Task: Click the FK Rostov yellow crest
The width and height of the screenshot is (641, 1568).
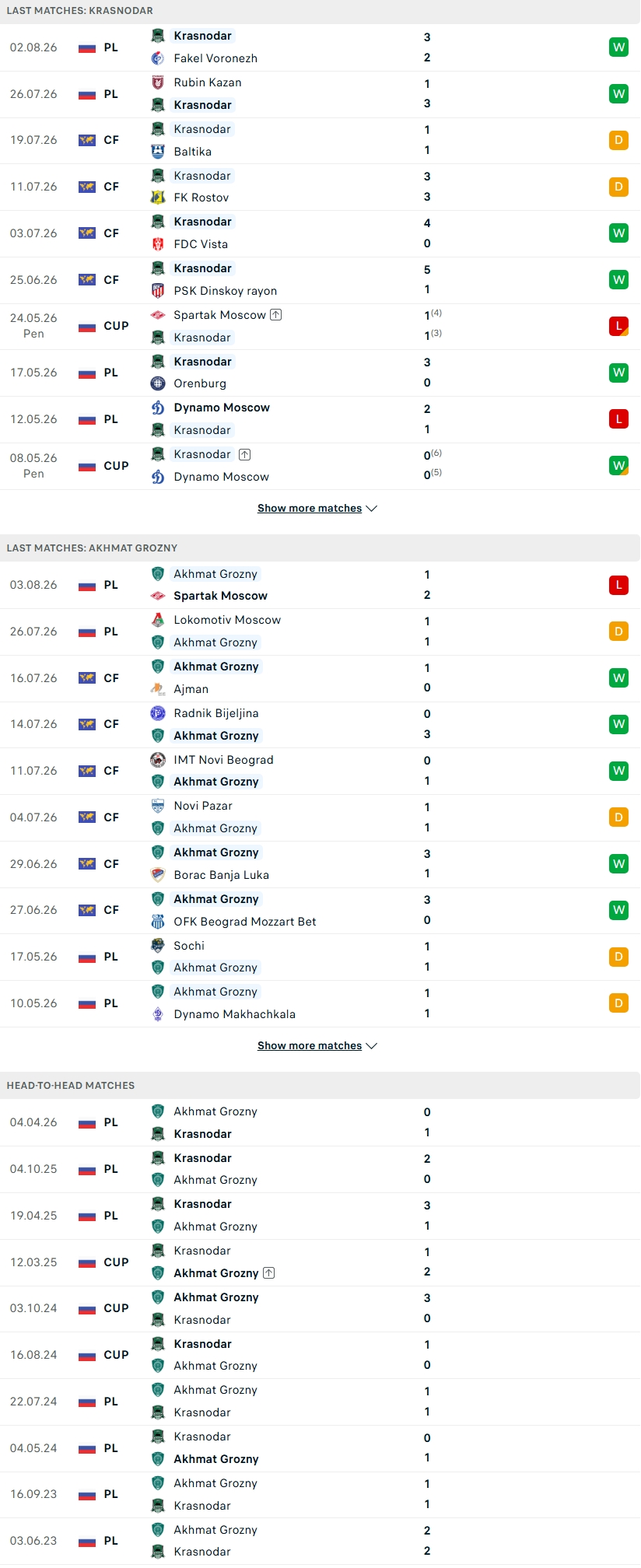Action: pos(158,198)
